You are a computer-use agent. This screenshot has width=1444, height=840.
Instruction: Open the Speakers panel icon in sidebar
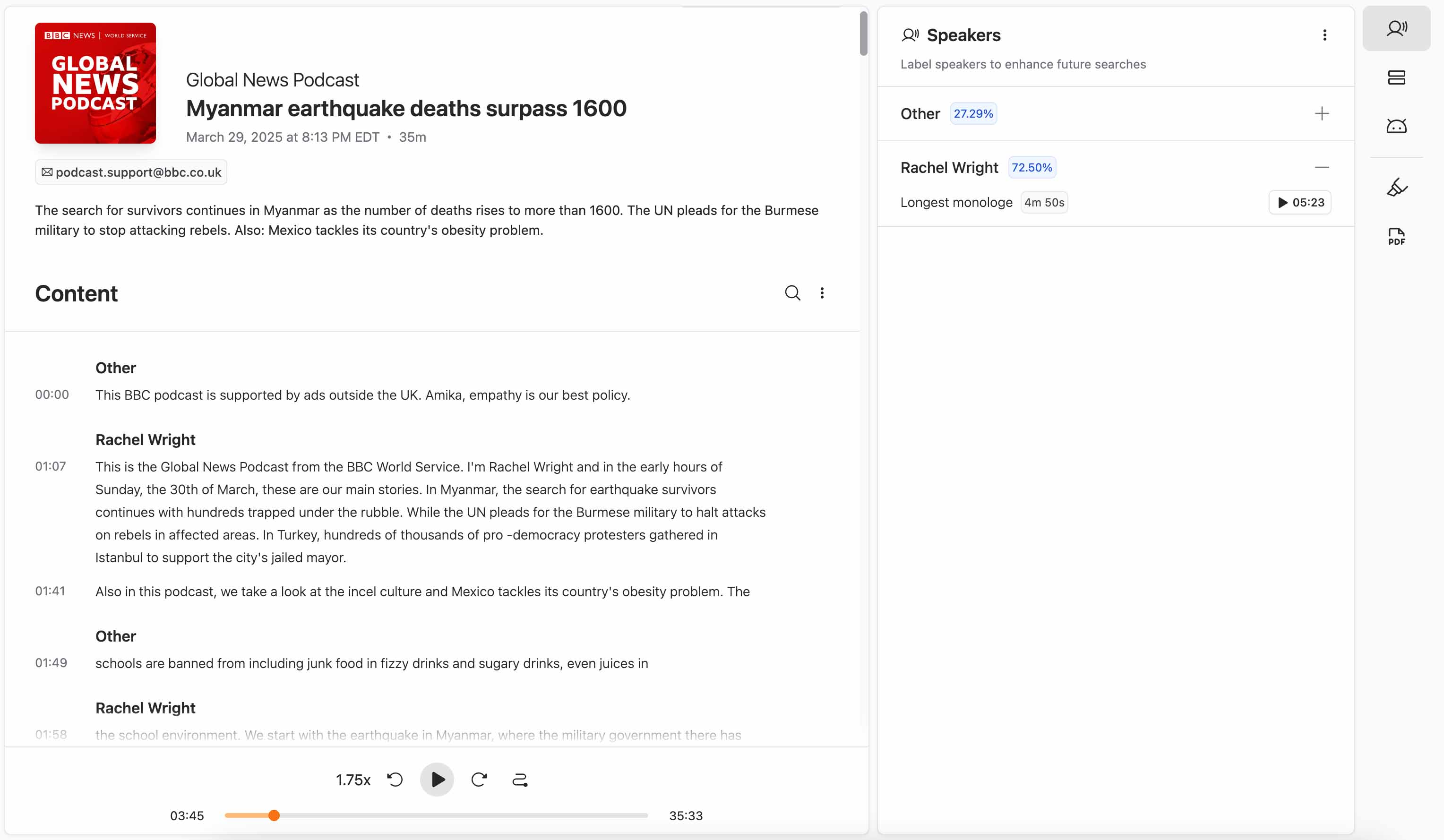1396,29
